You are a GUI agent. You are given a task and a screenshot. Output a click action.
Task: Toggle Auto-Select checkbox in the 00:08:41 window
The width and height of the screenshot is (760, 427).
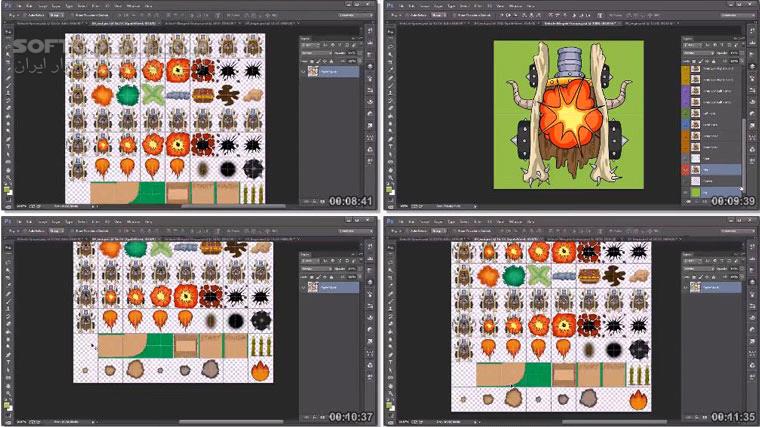25,15
